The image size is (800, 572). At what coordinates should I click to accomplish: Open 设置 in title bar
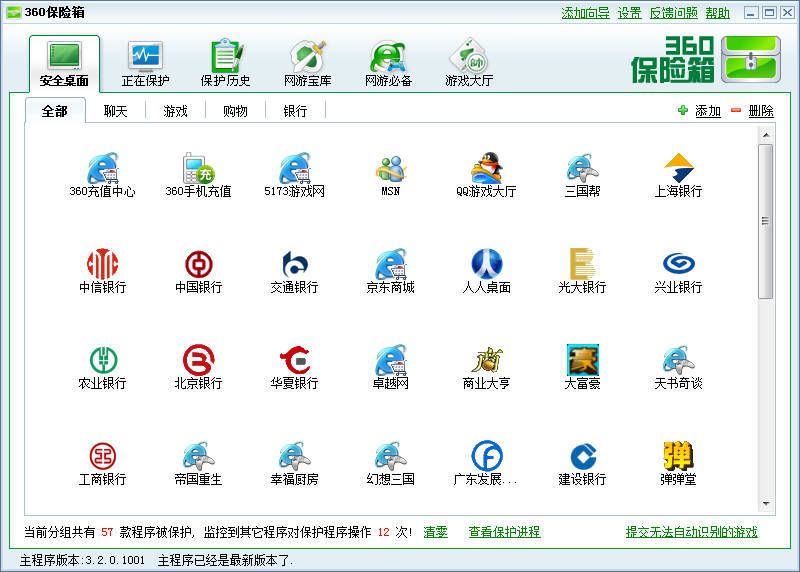click(x=630, y=13)
